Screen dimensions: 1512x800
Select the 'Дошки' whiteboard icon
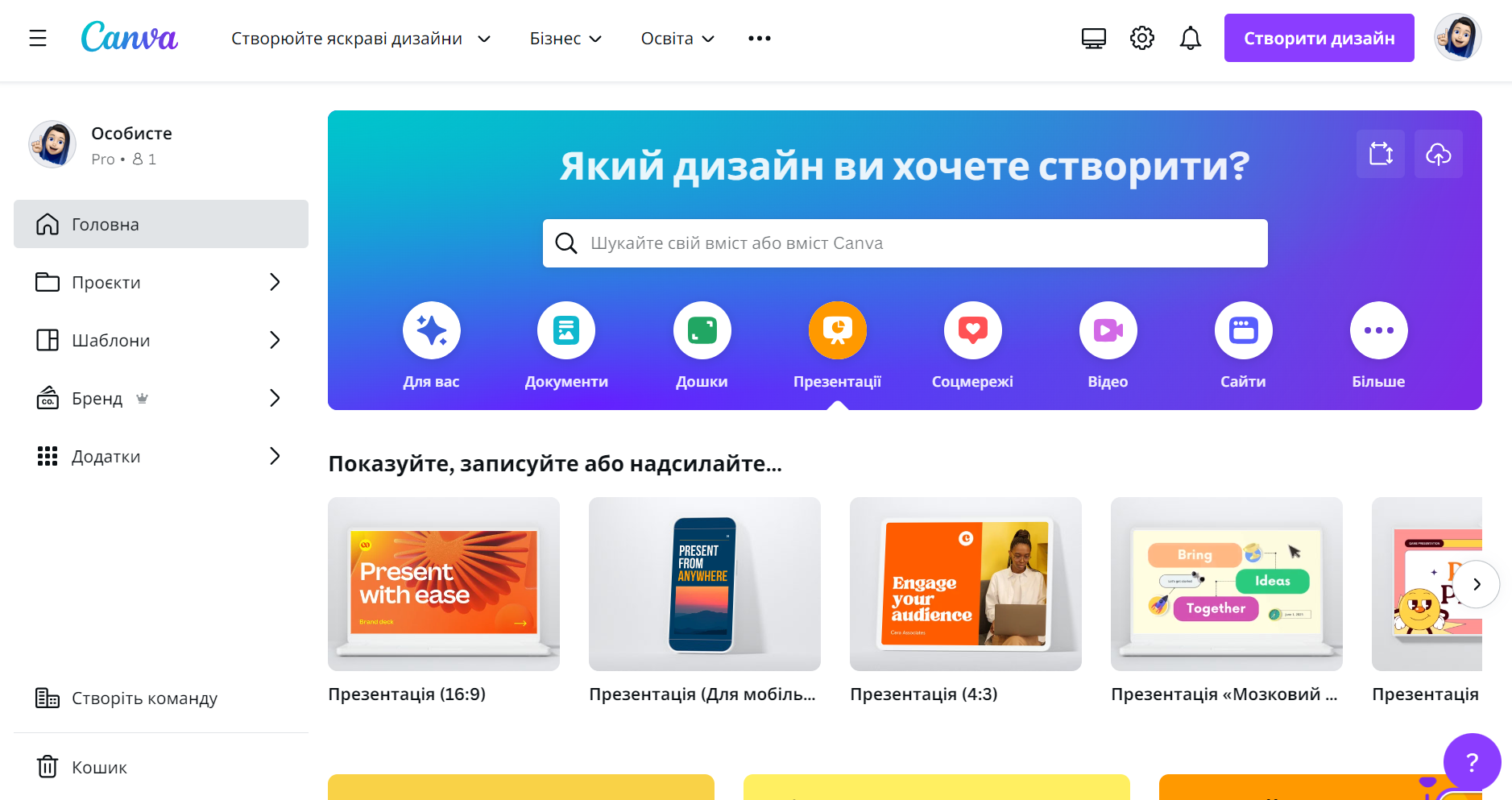click(702, 330)
